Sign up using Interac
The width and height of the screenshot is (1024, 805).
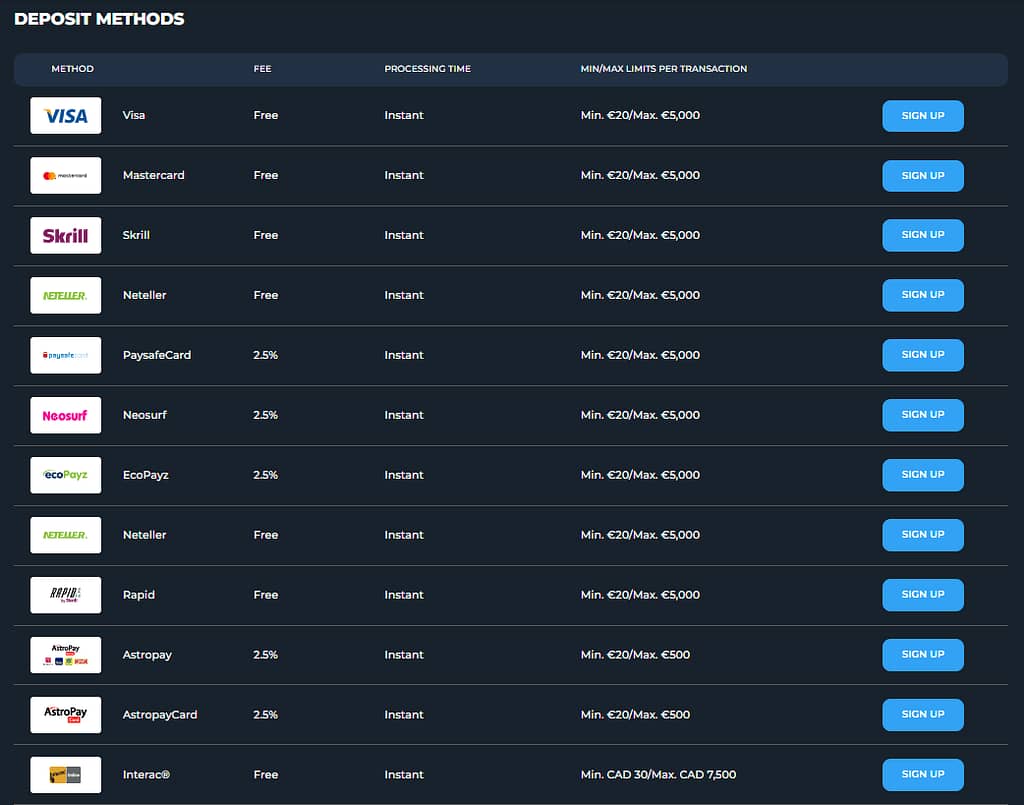923,774
